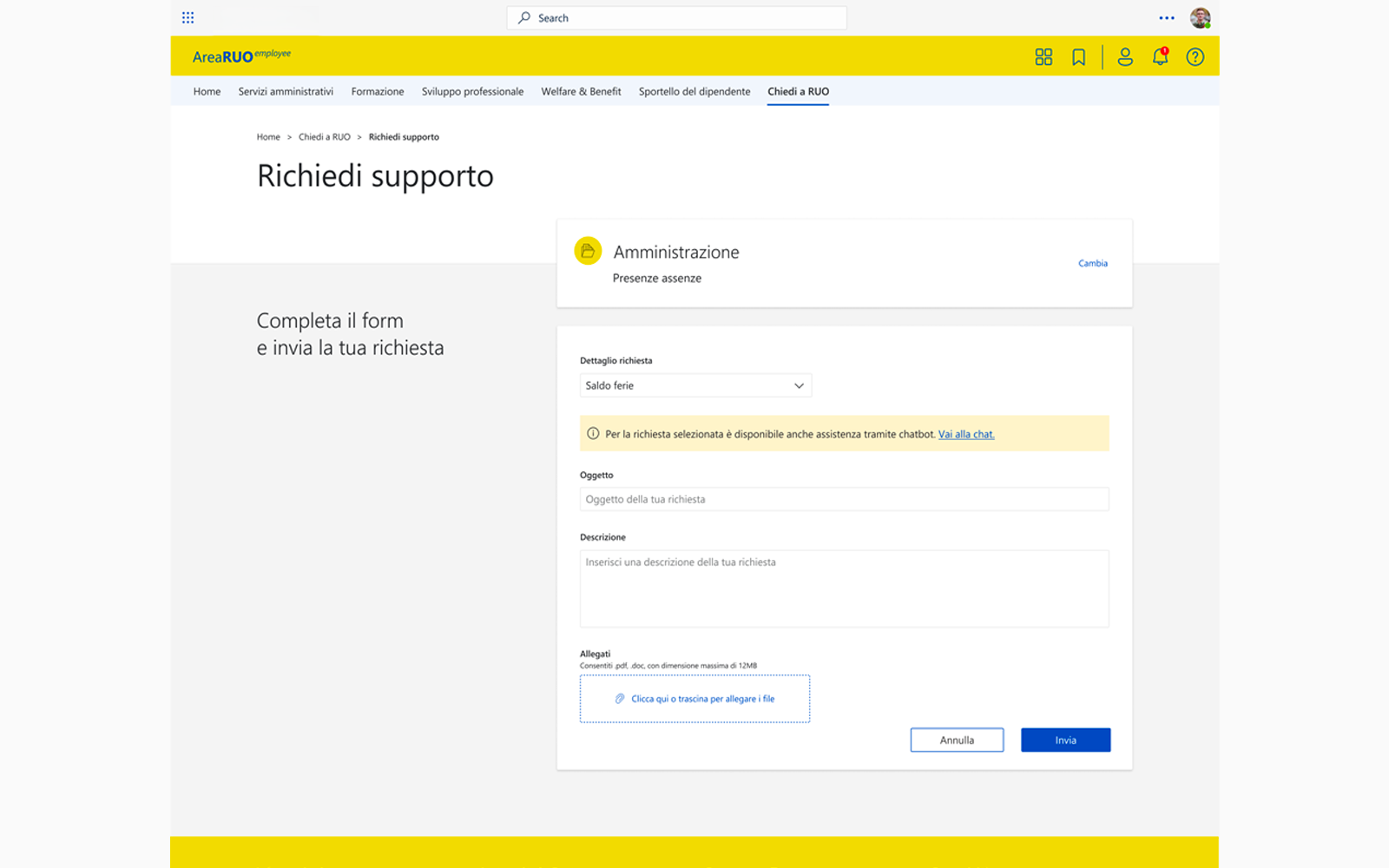The height and width of the screenshot is (868, 1389).
Task: Click 'Presenze assenze' subcategory text
Action: click(657, 279)
